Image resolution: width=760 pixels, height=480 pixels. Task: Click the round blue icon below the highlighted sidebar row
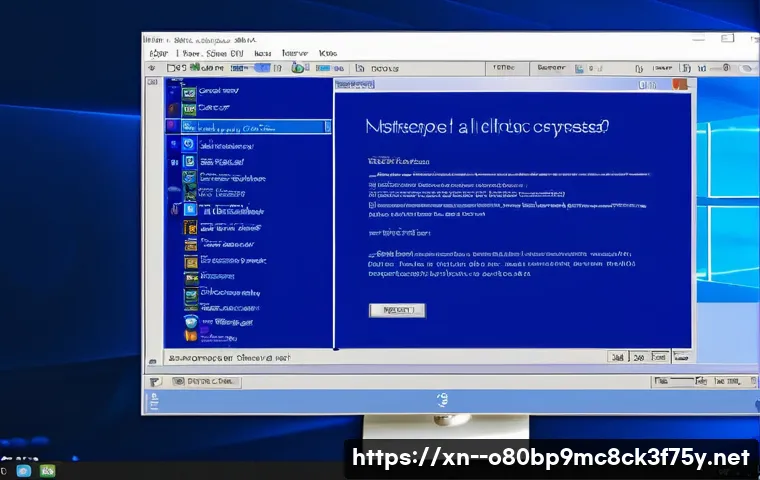point(188,146)
